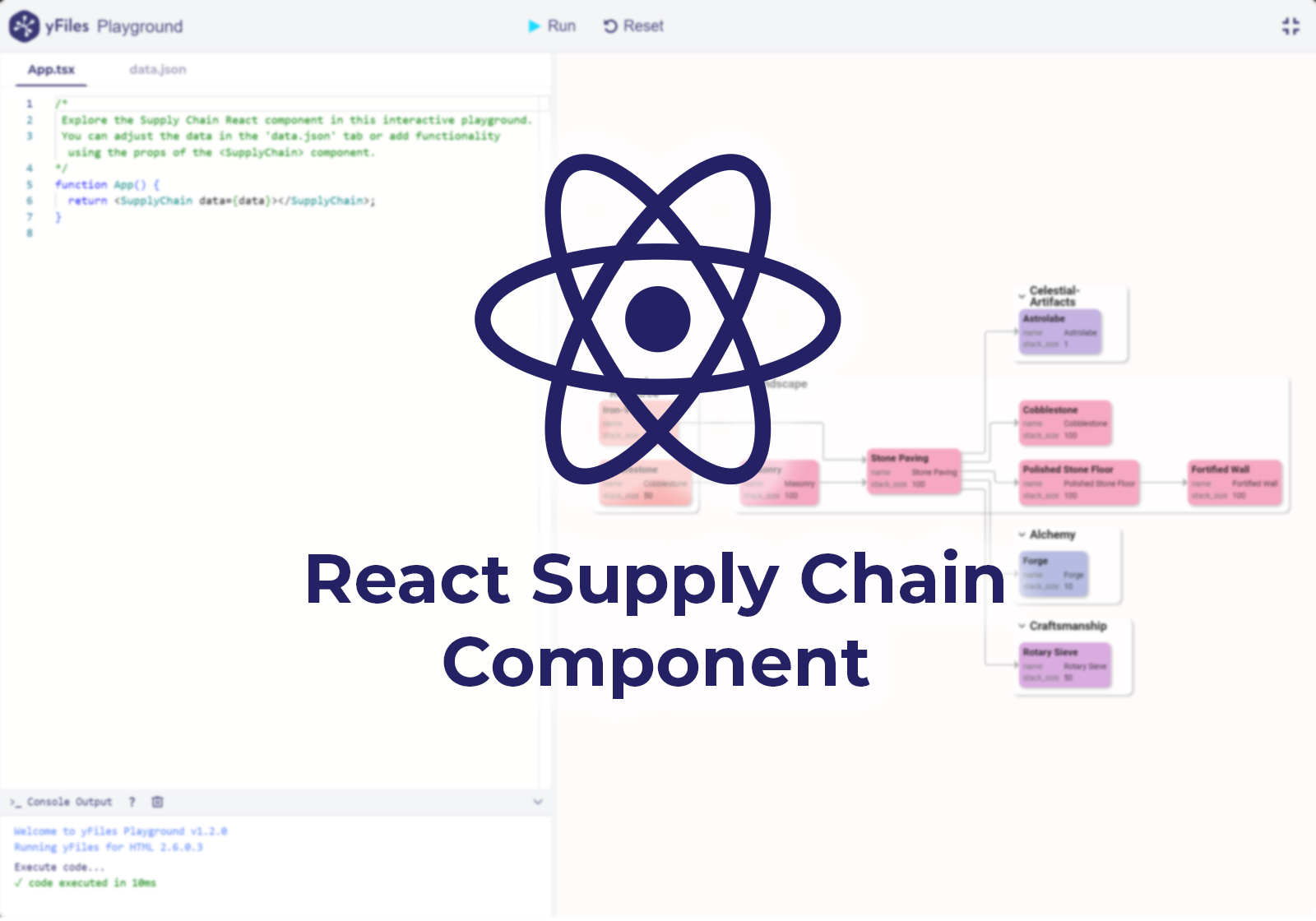Collapse the Console Output panel chevron
The width and height of the screenshot is (1316, 921).
(539, 802)
